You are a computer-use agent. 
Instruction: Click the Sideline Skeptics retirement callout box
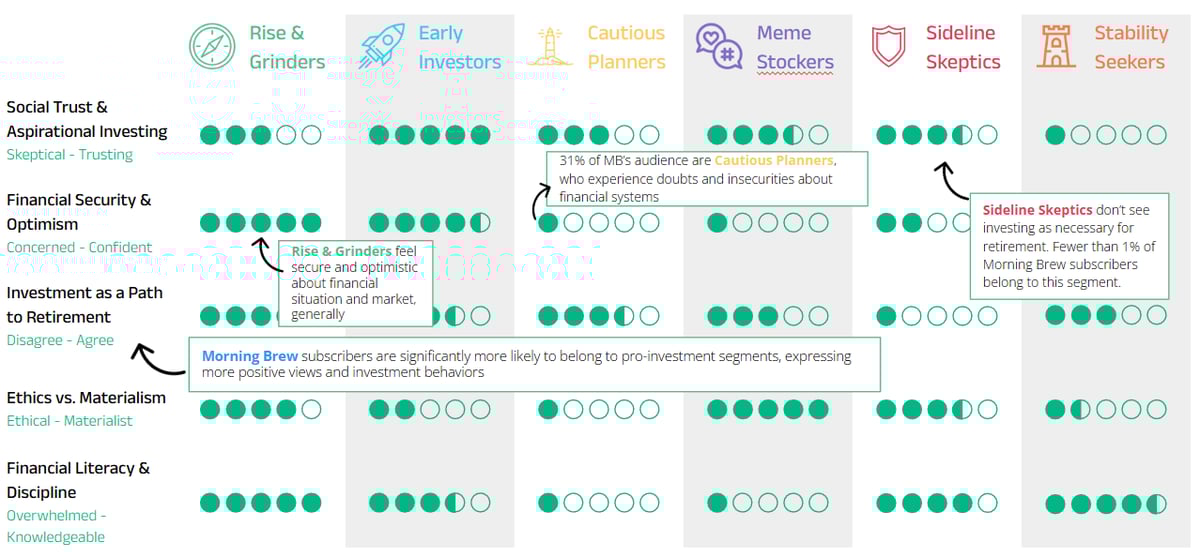1069,246
